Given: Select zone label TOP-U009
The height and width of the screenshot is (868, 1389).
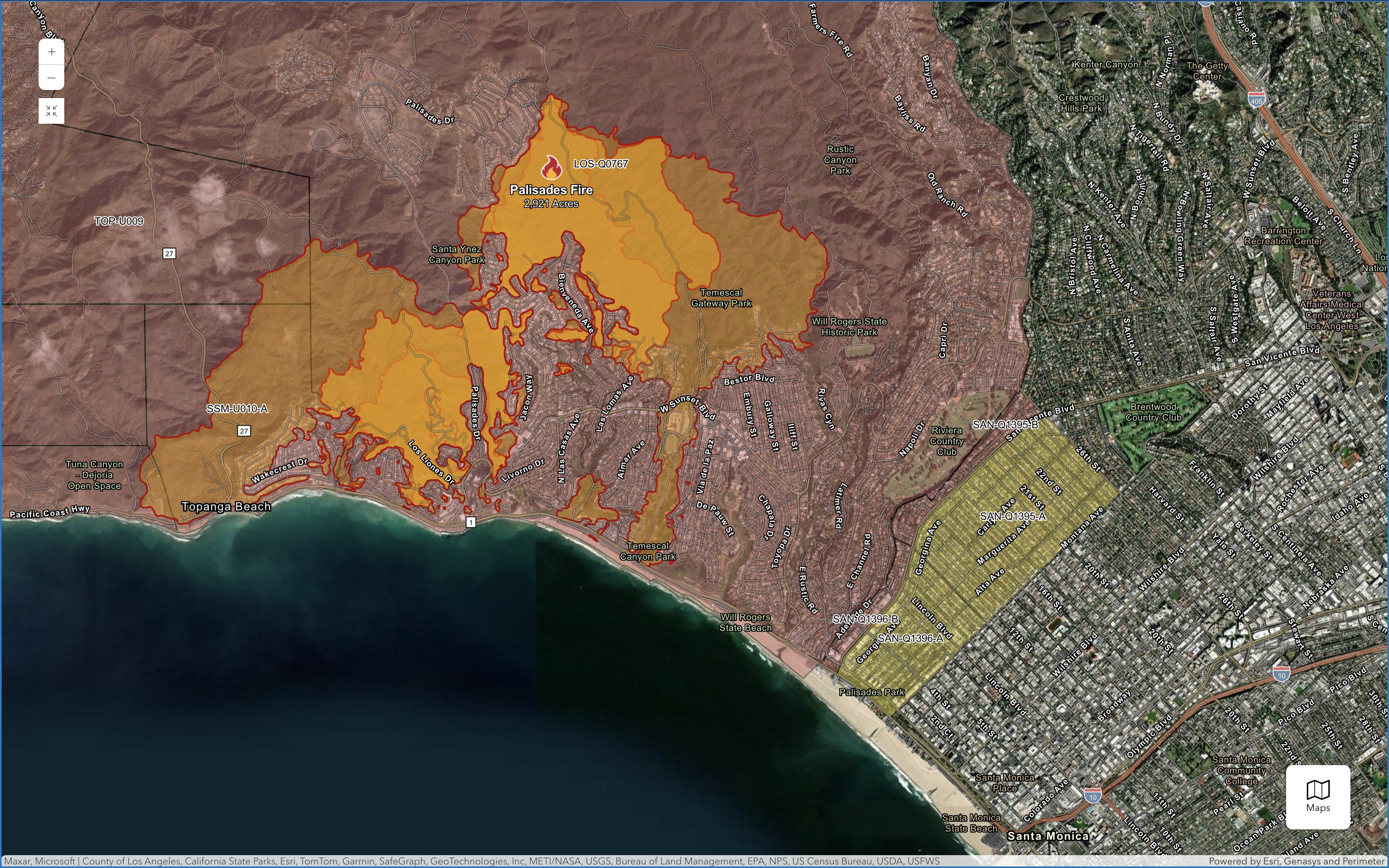Looking at the screenshot, I should (119, 221).
